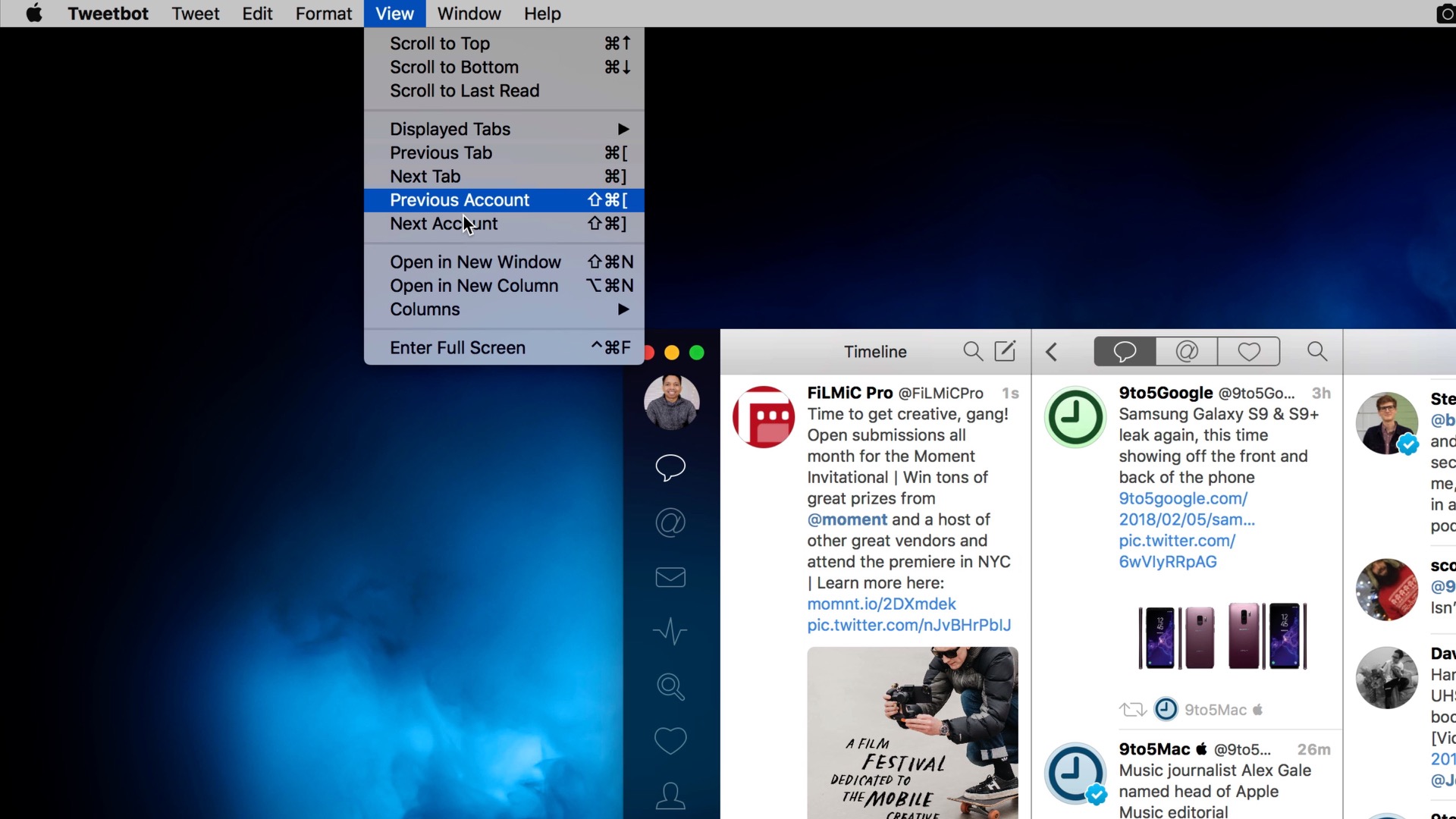
Task: Open the Window menu in menu bar
Action: tap(469, 14)
